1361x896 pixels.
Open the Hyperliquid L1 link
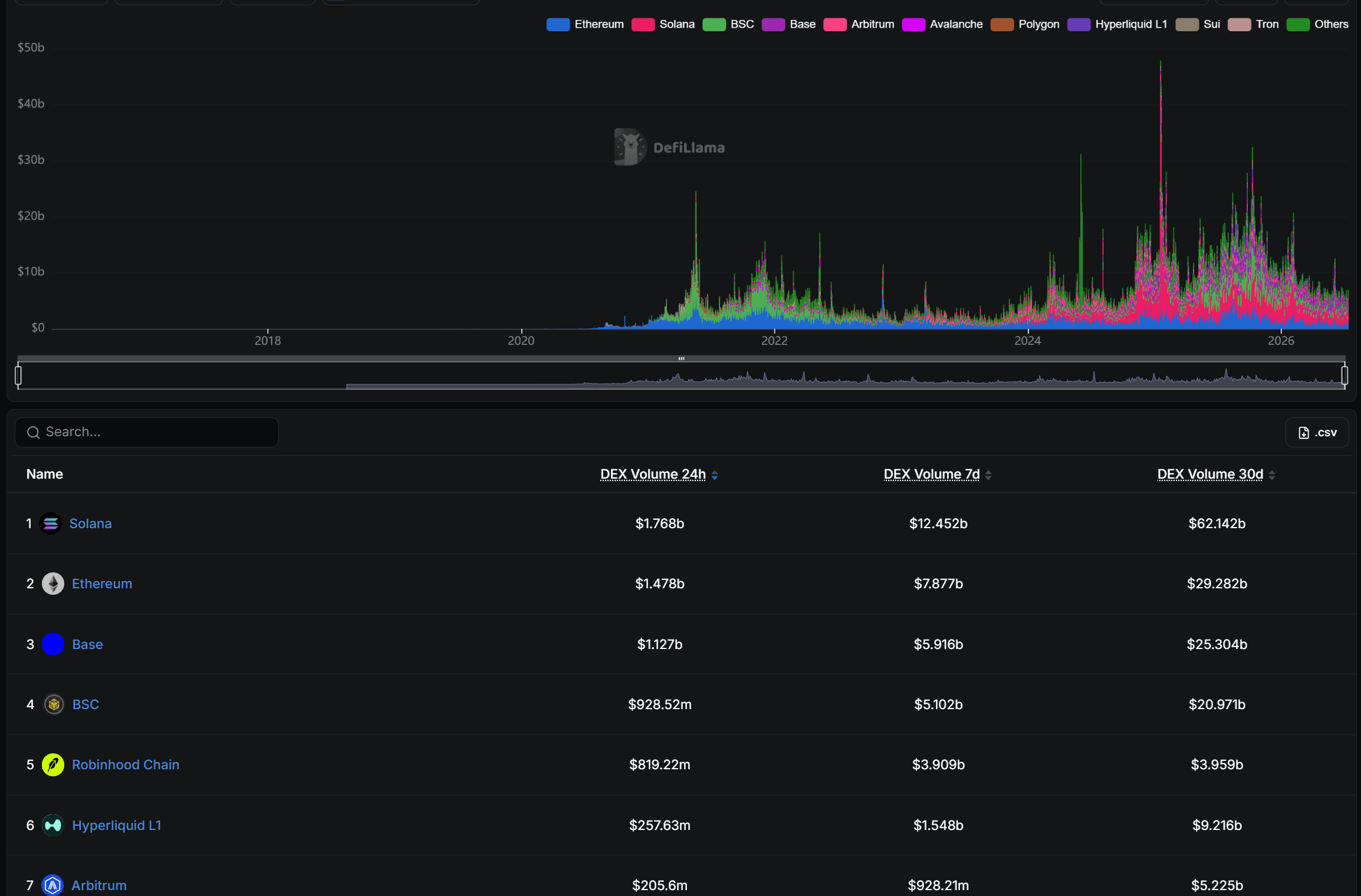(x=116, y=825)
